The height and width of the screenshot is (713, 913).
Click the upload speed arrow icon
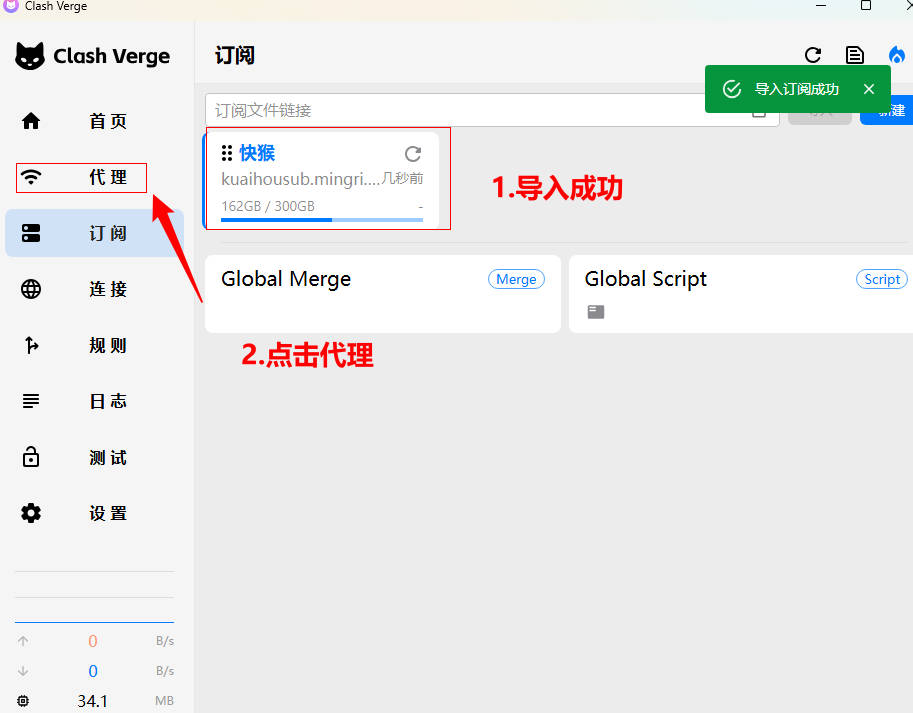click(23, 641)
